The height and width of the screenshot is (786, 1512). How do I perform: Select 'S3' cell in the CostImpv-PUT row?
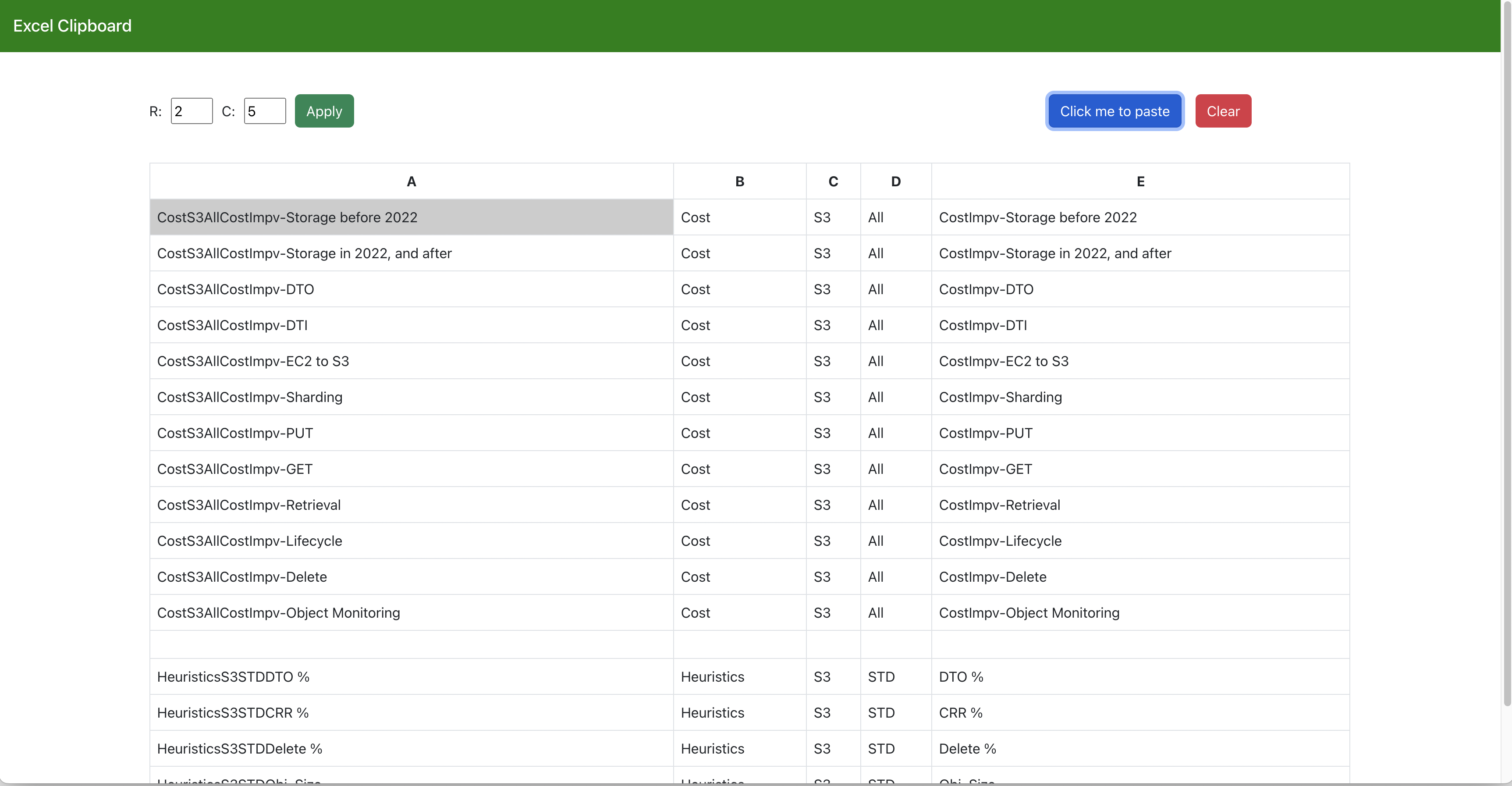point(833,433)
